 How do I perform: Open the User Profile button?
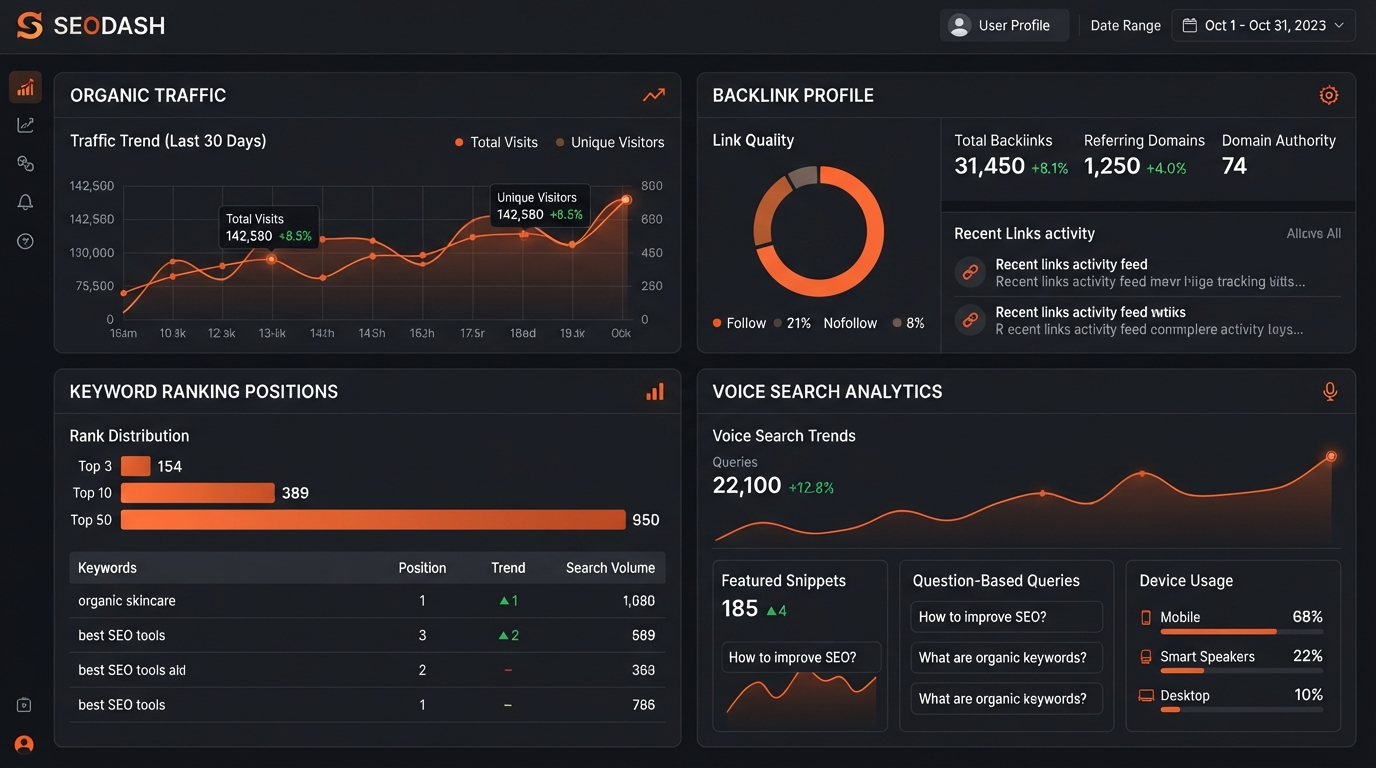pyautogui.click(x=1004, y=26)
